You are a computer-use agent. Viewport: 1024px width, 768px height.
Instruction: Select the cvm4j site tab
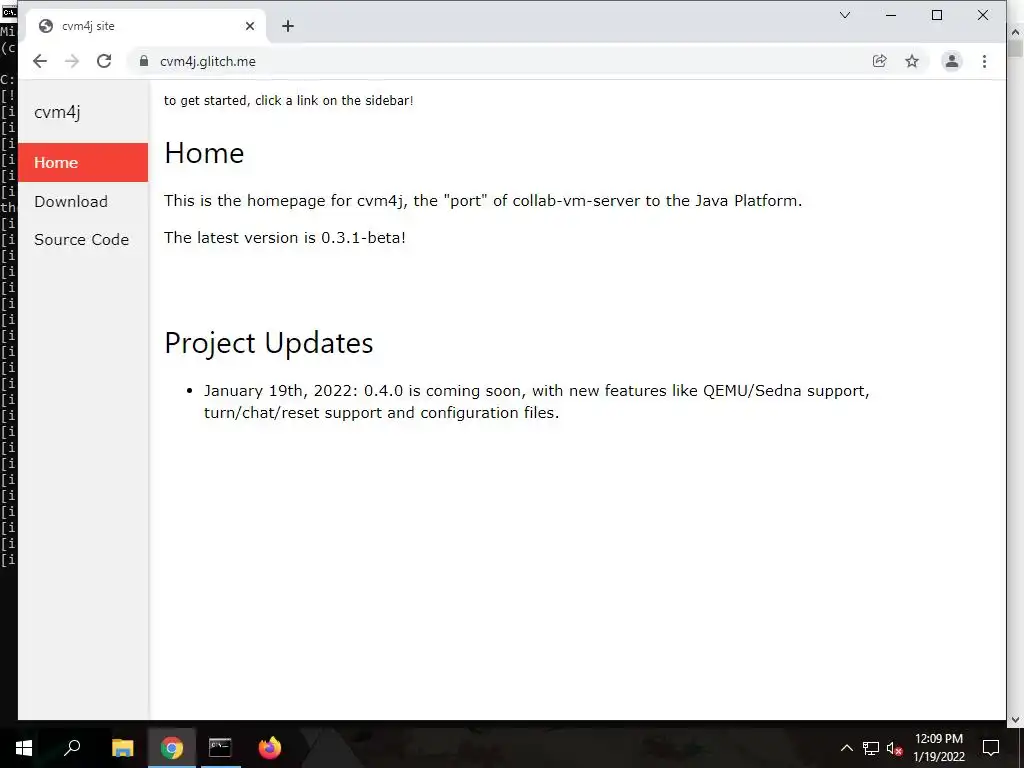145,26
